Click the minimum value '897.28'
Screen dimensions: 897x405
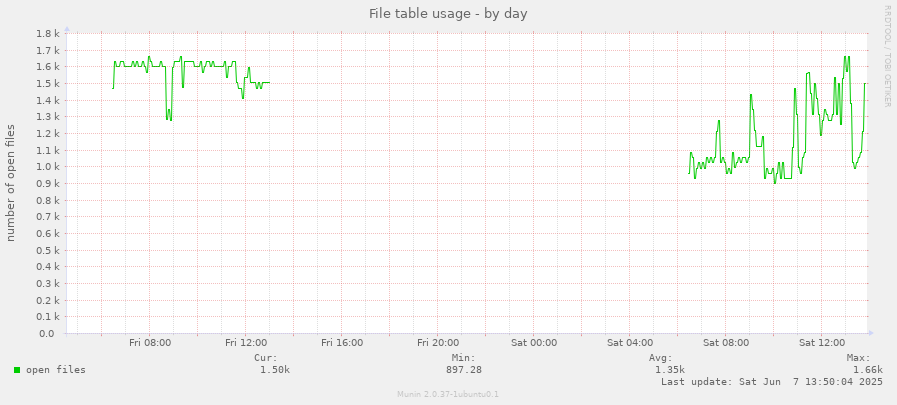pyautogui.click(x=463, y=370)
